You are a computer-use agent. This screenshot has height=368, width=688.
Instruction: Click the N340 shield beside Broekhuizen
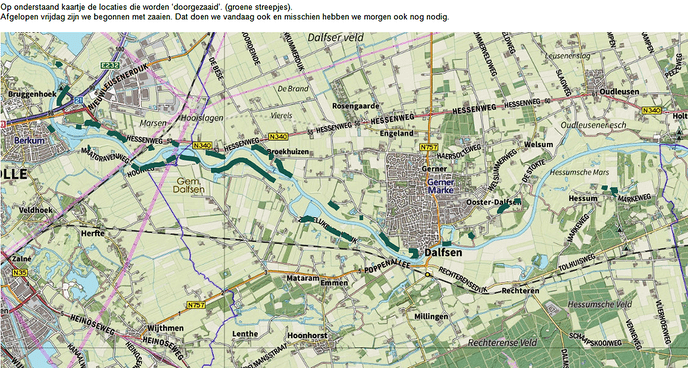click(278, 137)
